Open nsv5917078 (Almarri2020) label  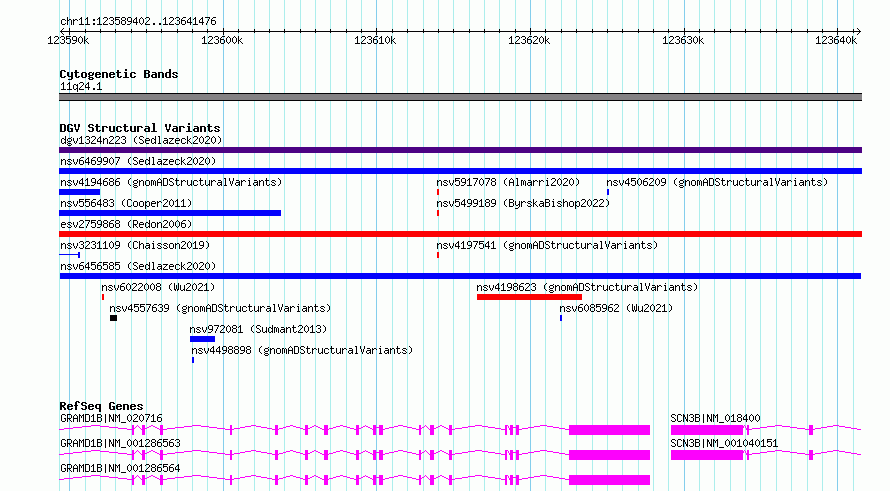pyautogui.click(x=508, y=182)
